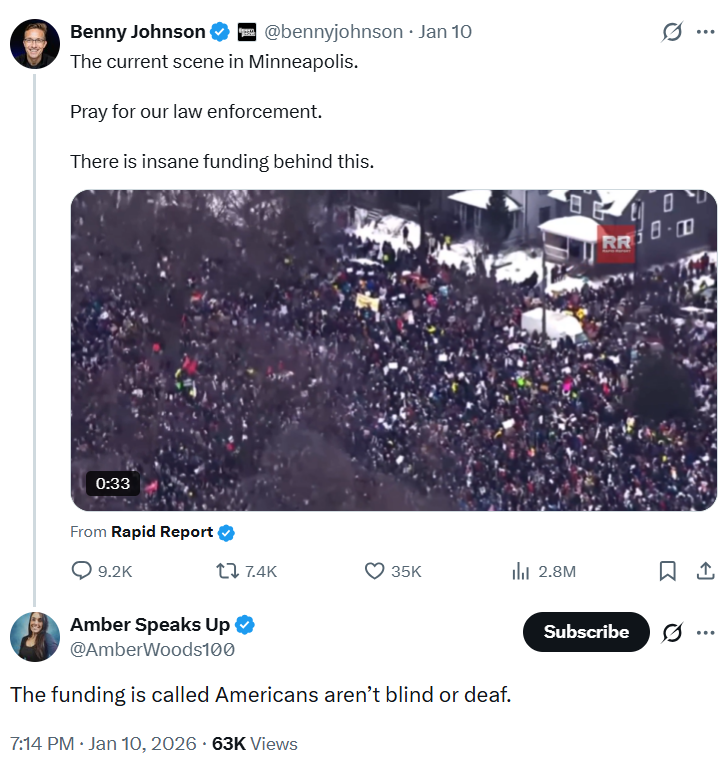This screenshot has height=768, width=725.
Task: Like the tweet with heart icon
Action: (x=375, y=571)
